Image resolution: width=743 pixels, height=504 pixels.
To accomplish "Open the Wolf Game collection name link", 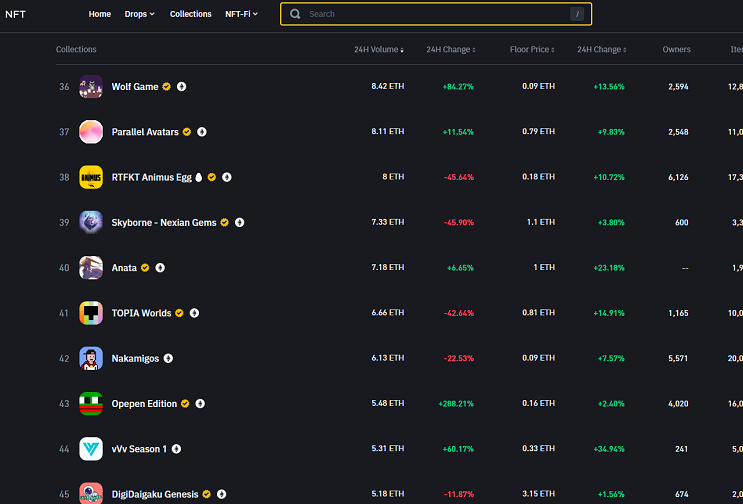I will [135, 87].
